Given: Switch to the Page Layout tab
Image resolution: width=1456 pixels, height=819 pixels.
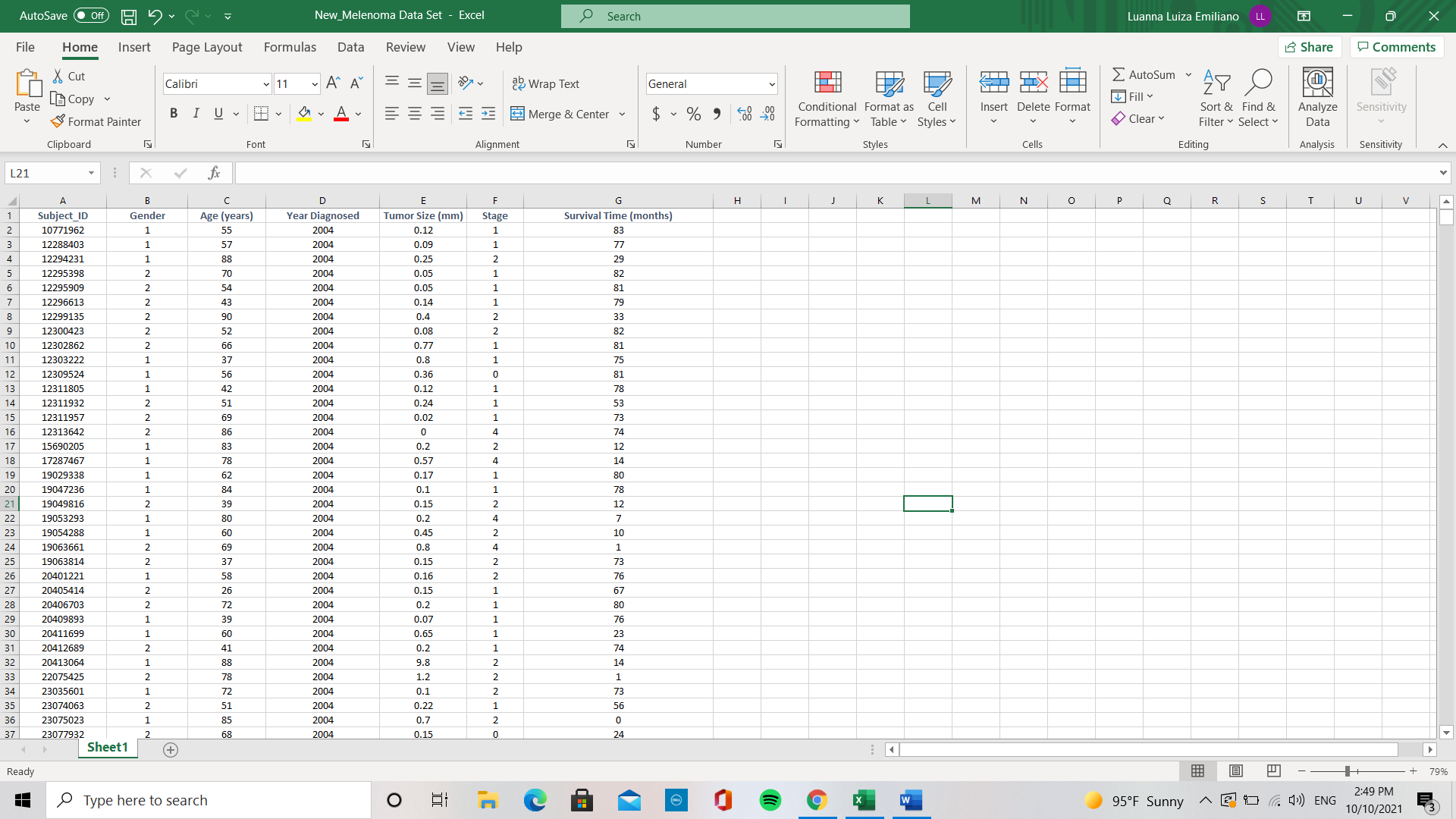Looking at the screenshot, I should coord(207,47).
